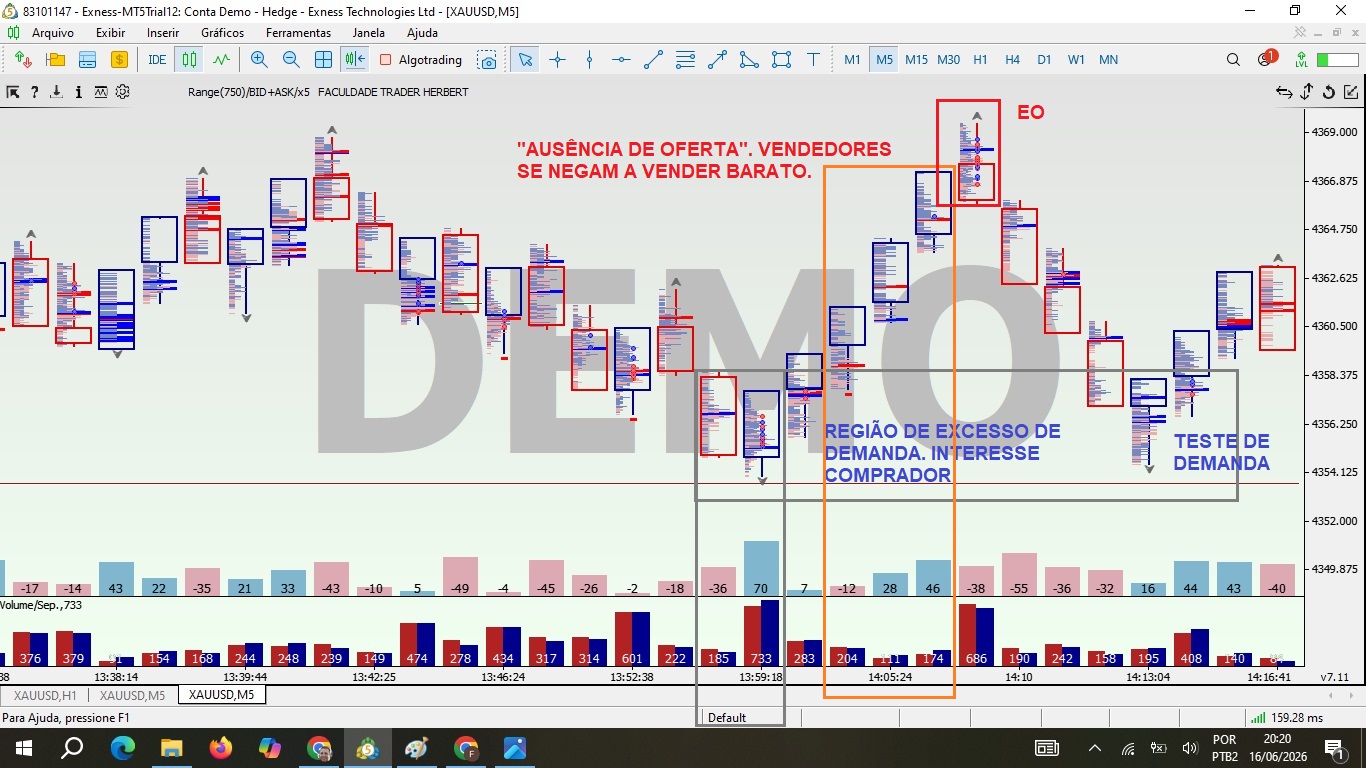Take a chart screenshot with camera icon

click(487, 60)
